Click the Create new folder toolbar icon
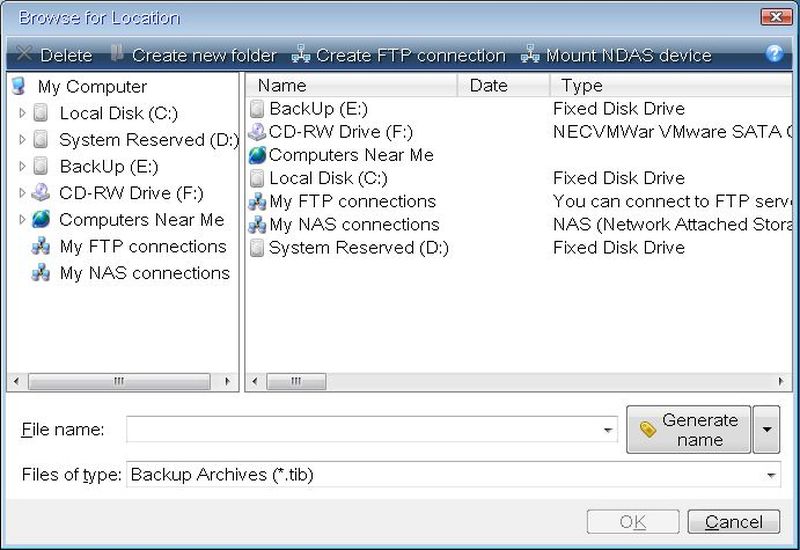800x550 pixels. [118, 54]
